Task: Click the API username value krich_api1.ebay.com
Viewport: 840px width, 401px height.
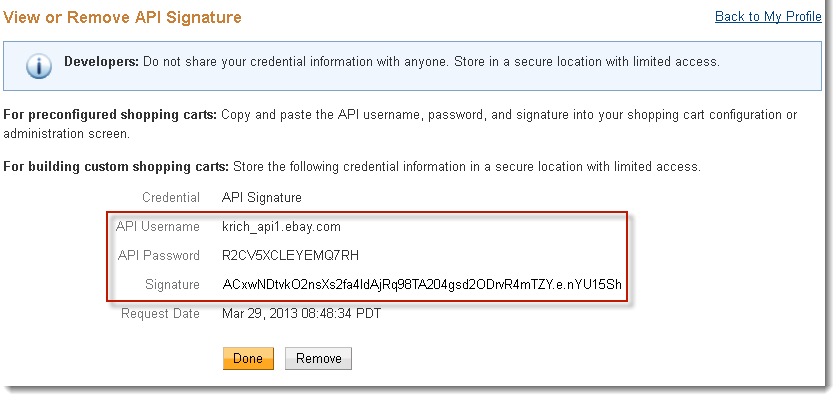Action: pyautogui.click(x=281, y=227)
